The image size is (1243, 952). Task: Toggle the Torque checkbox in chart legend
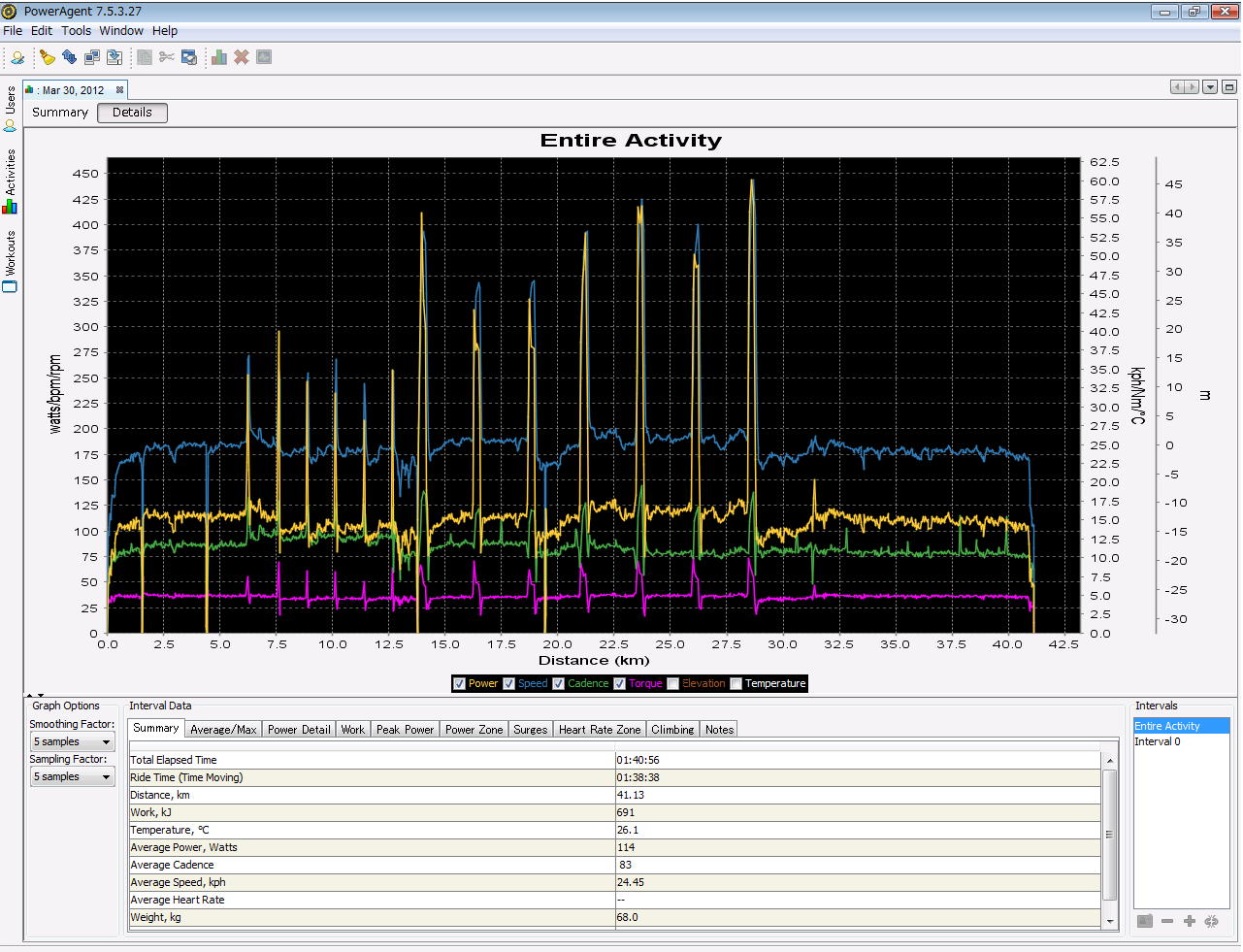[x=620, y=683]
